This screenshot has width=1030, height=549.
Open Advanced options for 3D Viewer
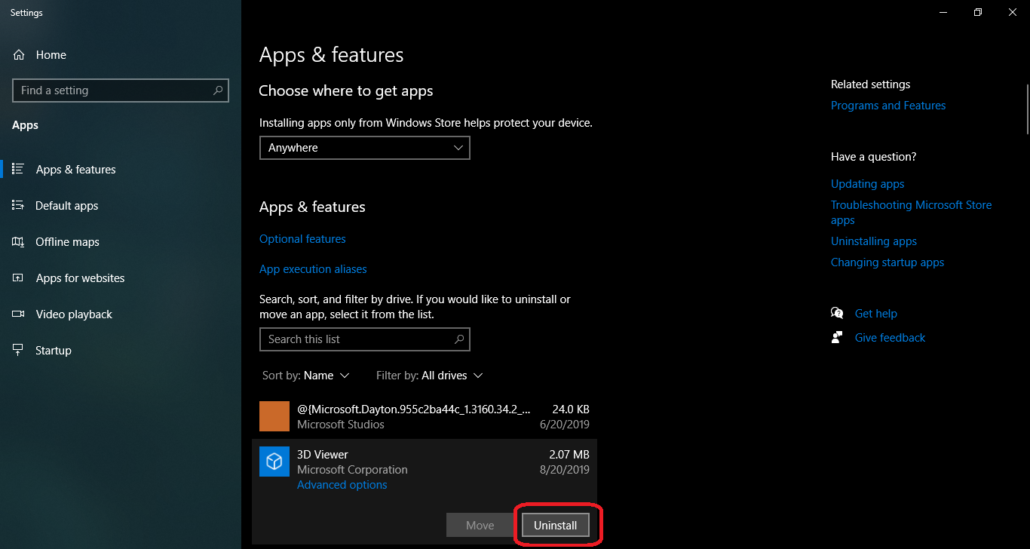click(342, 485)
